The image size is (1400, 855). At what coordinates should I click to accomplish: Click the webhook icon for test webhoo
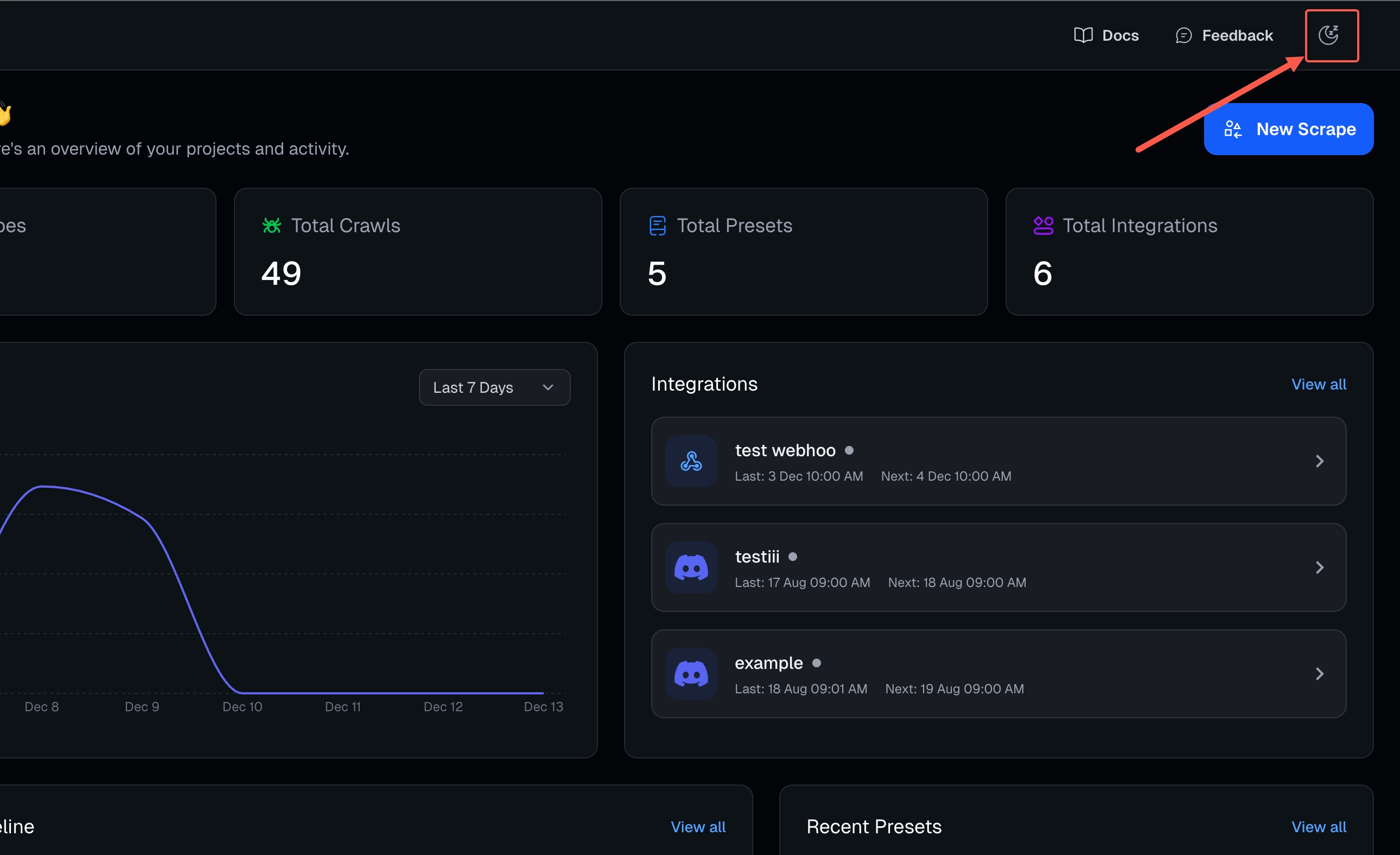[691, 461]
